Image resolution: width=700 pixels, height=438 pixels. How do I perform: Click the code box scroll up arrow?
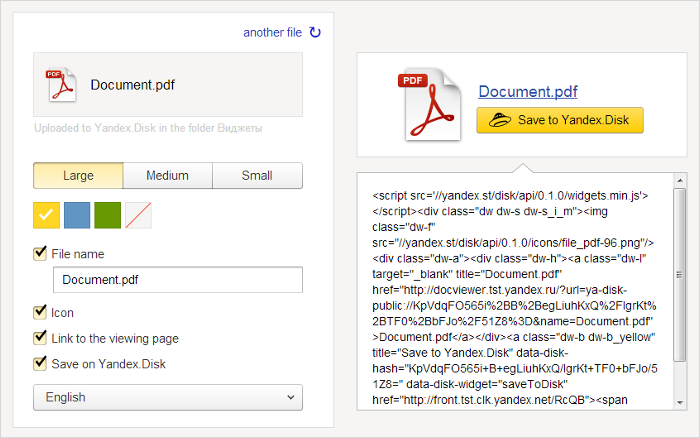click(679, 180)
